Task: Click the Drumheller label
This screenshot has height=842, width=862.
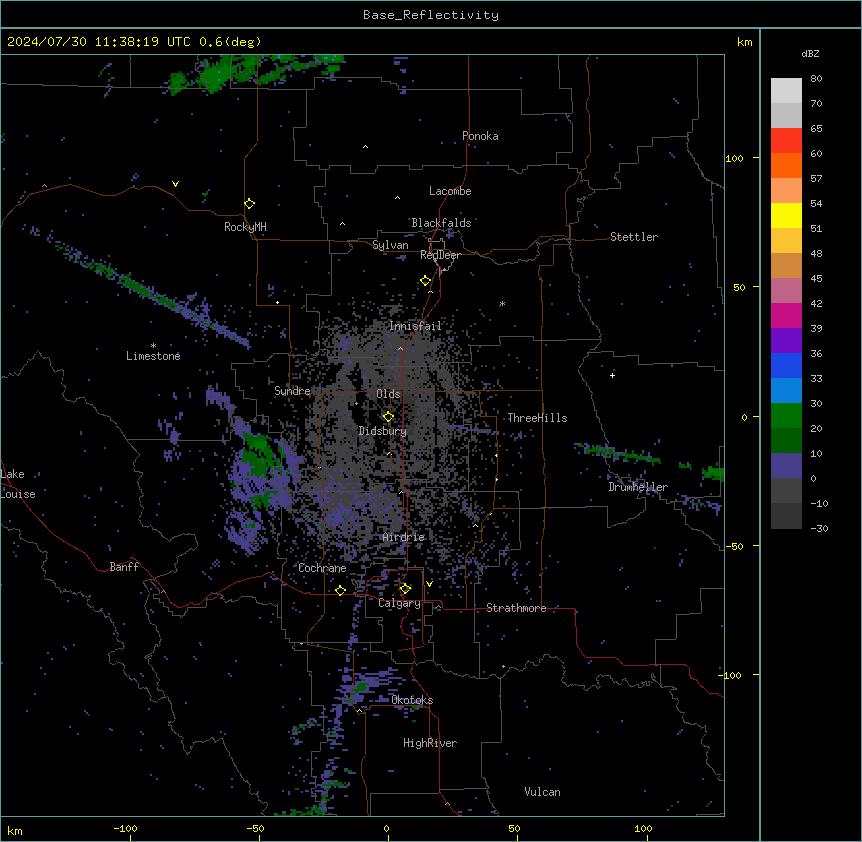Action: 638,487
